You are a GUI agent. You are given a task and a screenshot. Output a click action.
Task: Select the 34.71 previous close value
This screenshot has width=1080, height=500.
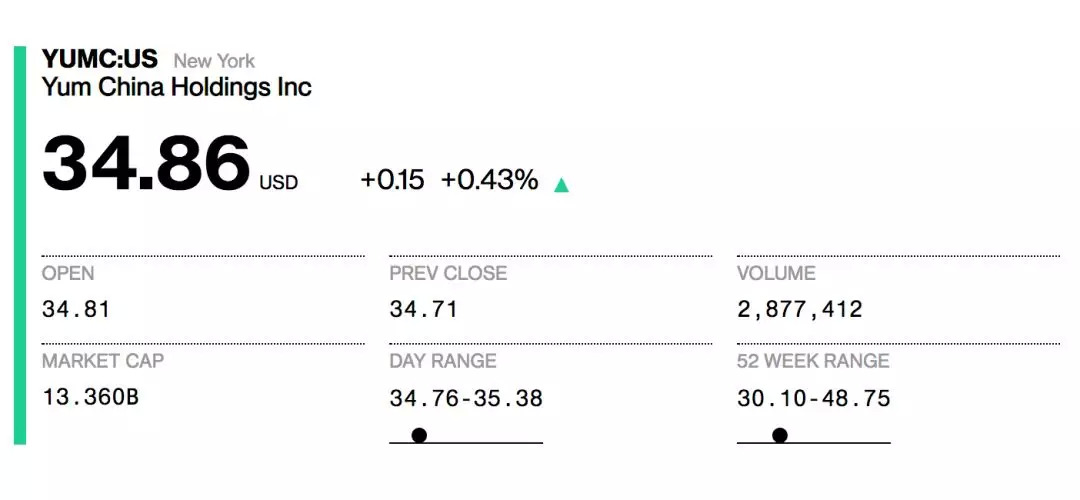(x=423, y=309)
